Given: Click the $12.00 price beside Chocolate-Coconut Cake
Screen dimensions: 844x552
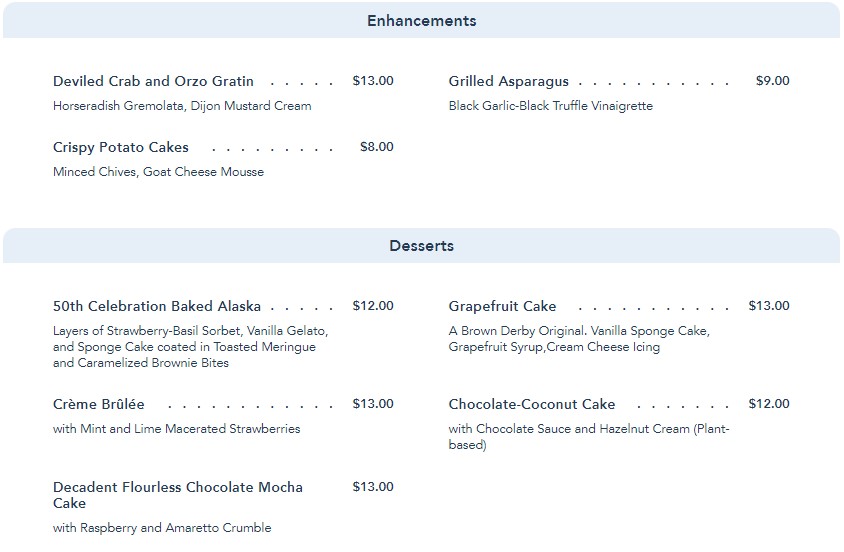Looking at the screenshot, I should point(769,404).
